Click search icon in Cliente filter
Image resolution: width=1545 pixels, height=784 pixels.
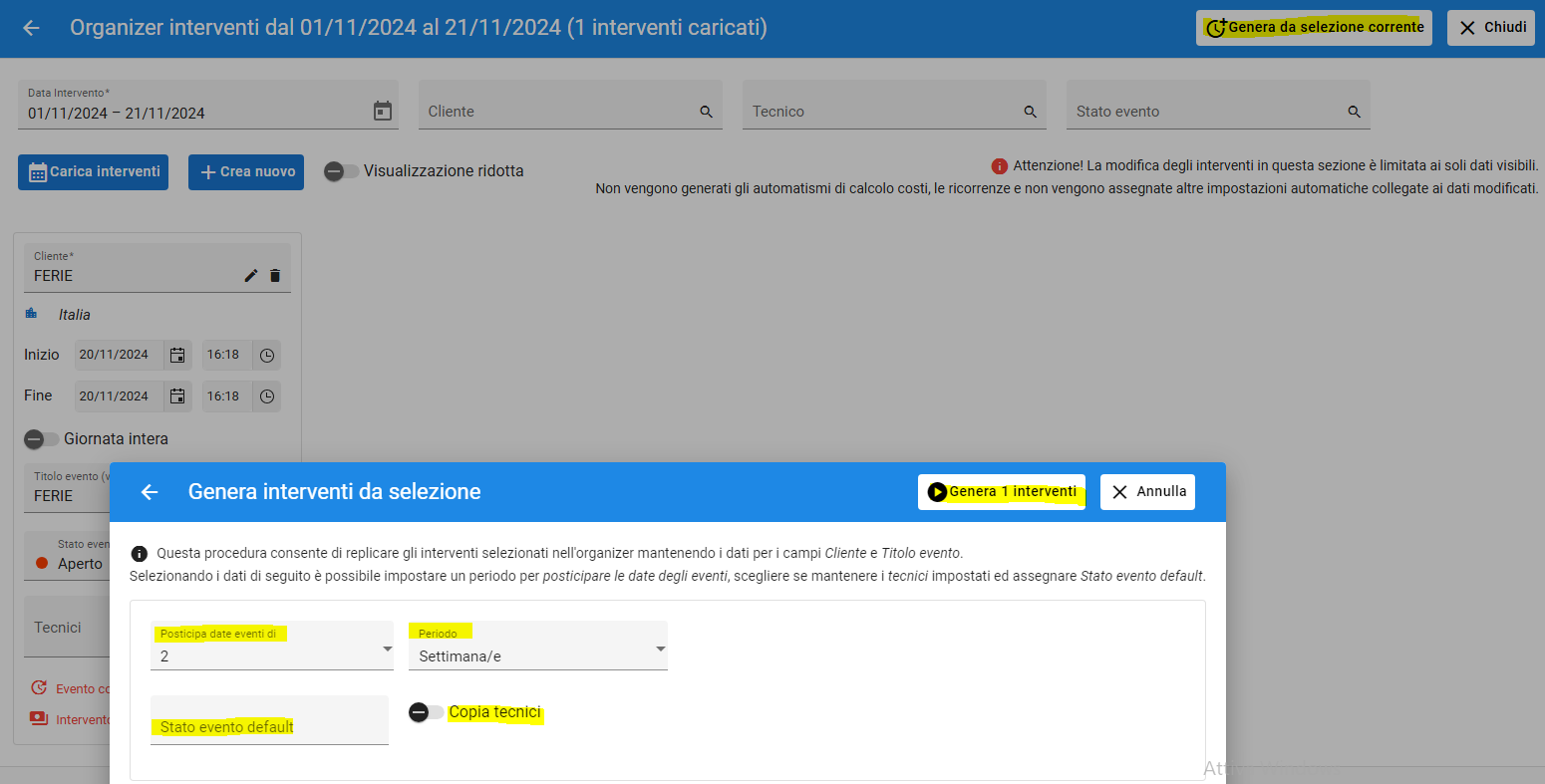pyautogui.click(x=707, y=112)
